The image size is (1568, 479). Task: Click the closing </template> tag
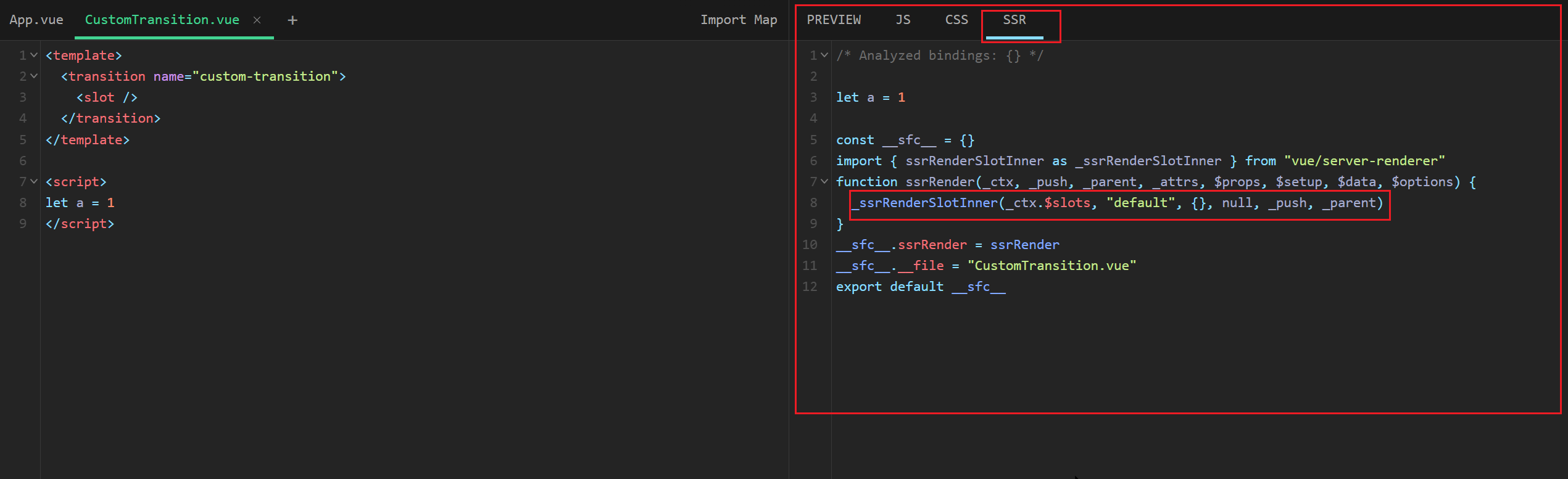click(x=88, y=140)
